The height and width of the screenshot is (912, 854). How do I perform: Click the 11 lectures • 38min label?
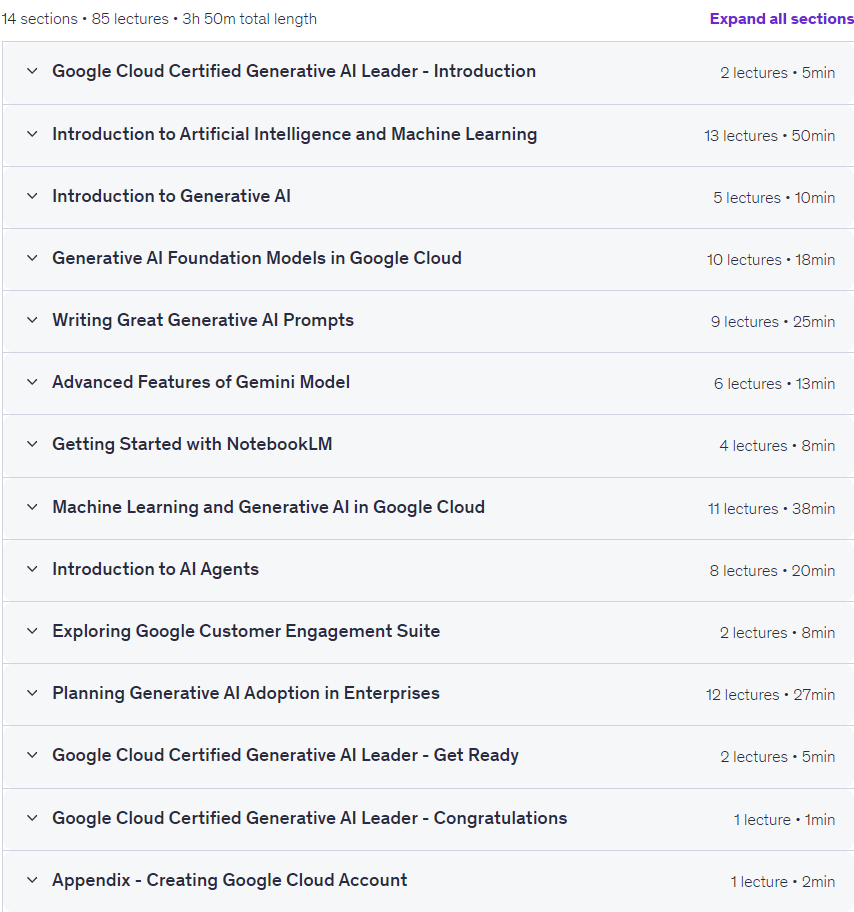pyautogui.click(x=771, y=508)
